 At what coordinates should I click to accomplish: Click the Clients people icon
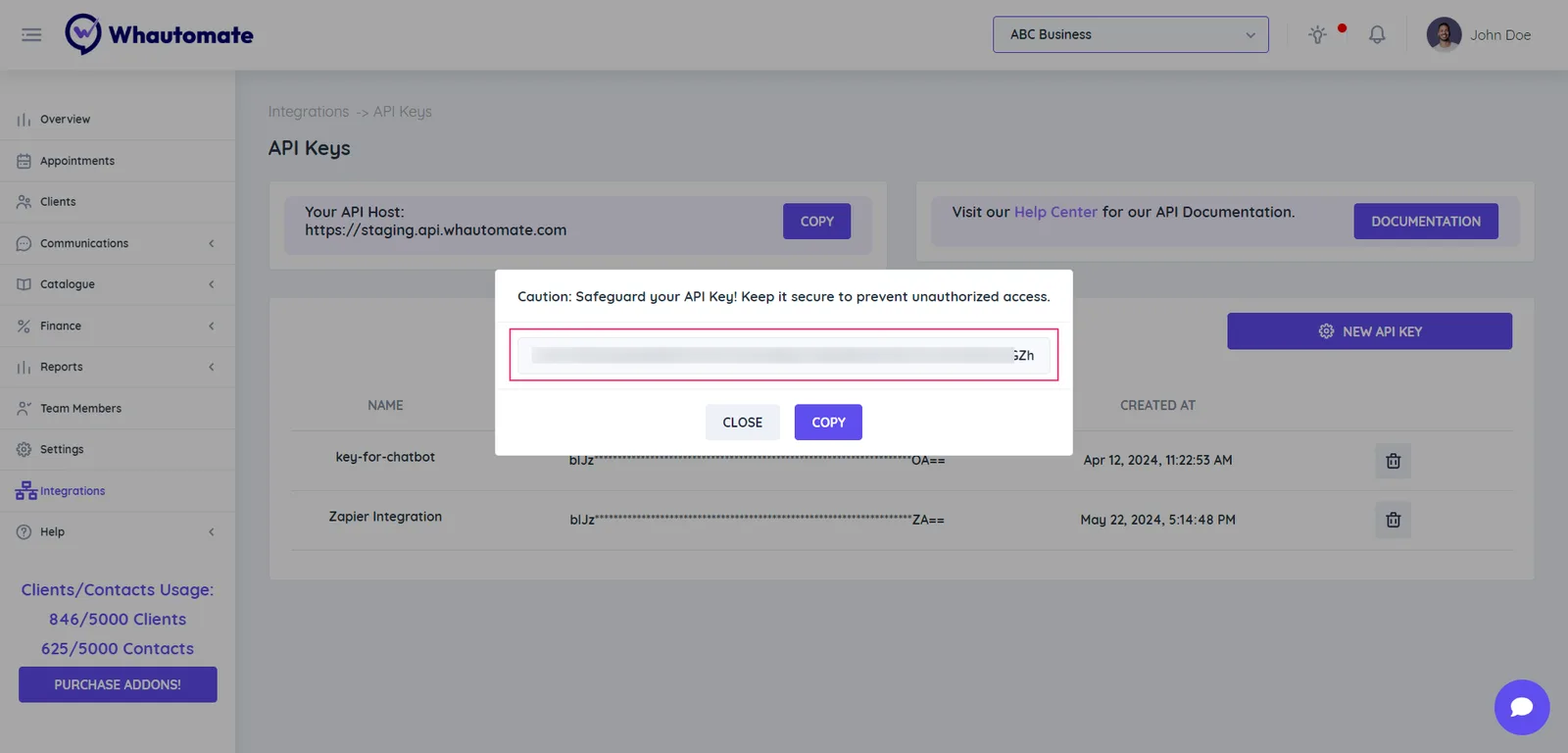pos(24,202)
